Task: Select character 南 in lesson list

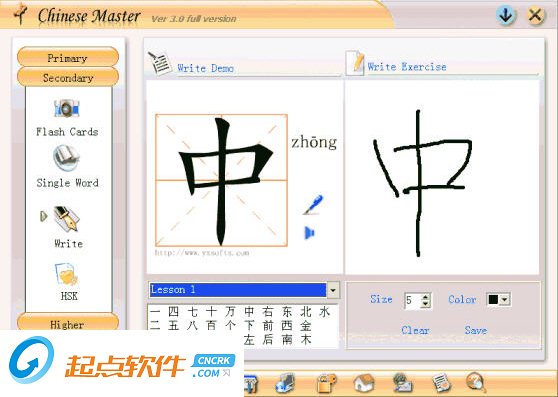Action: pos(286,339)
